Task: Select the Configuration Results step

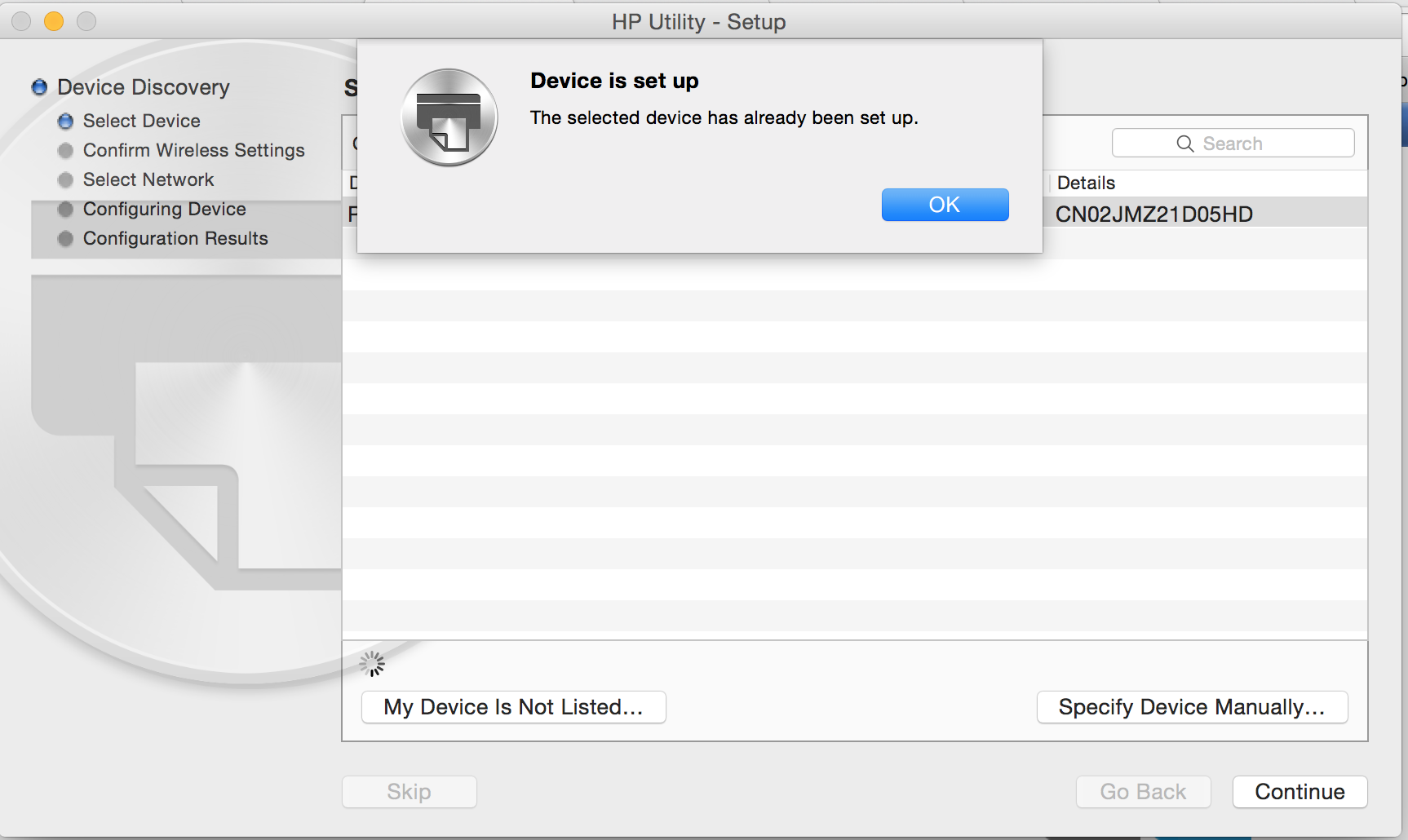Action: (x=175, y=238)
